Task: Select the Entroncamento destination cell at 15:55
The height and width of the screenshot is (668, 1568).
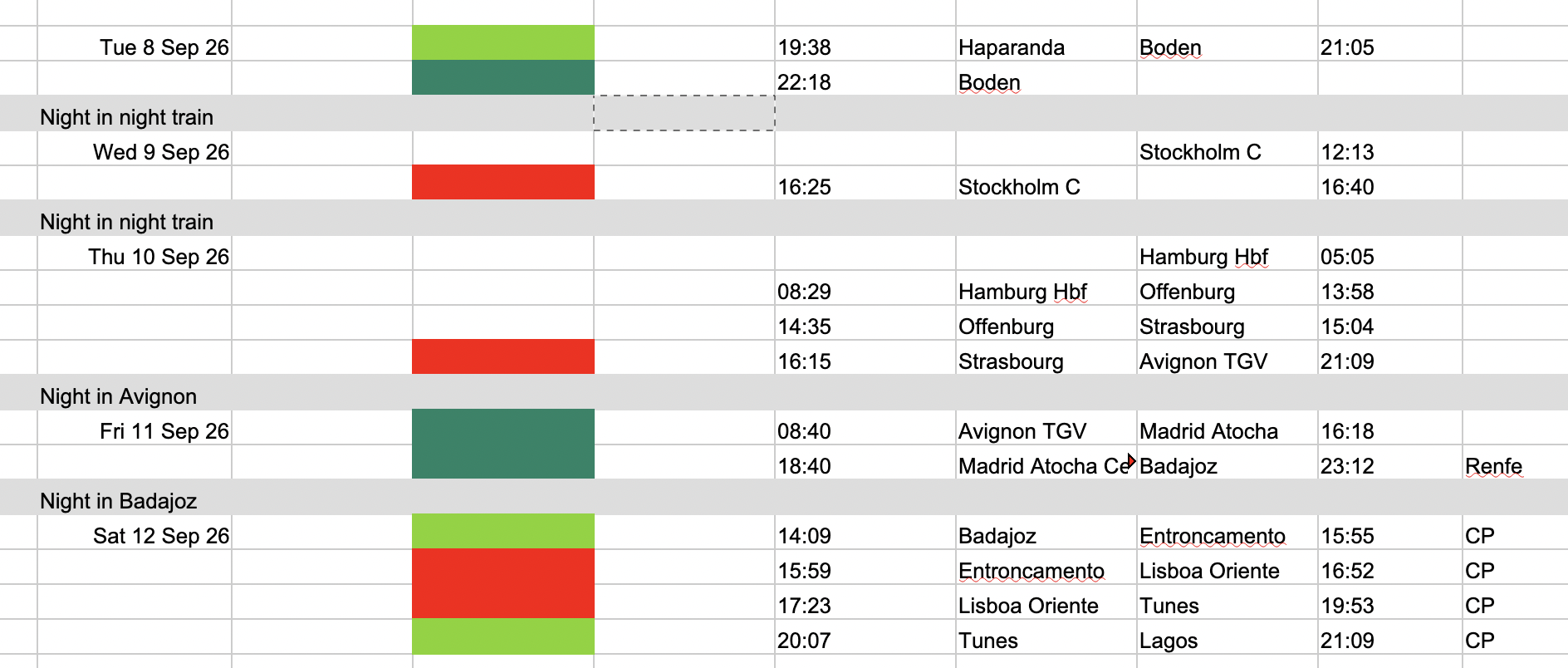Action: 1227,536
